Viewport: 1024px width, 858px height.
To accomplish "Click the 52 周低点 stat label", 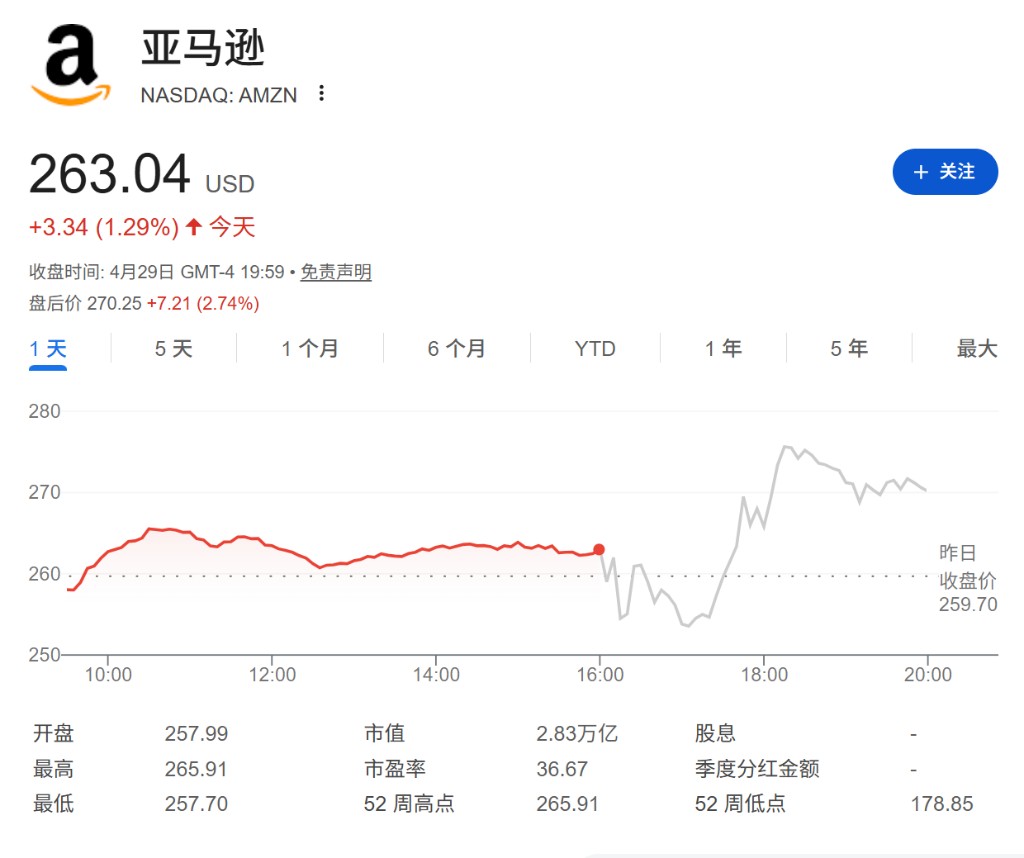I will pos(740,804).
